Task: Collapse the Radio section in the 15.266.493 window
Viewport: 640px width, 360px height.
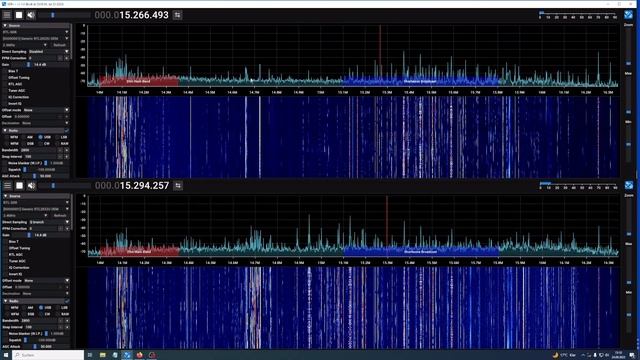Action: [x=5, y=131]
